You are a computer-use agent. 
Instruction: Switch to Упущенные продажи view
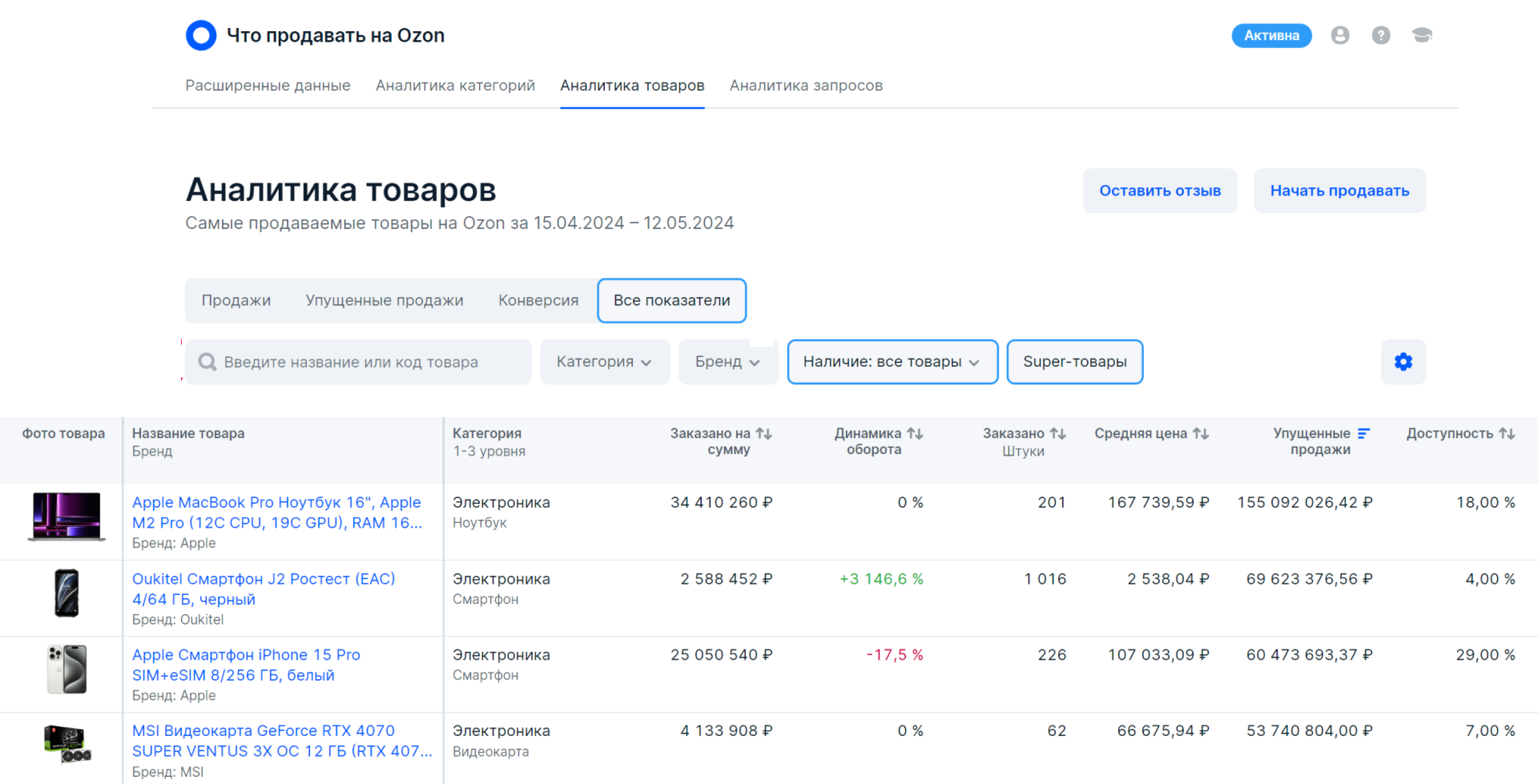[x=384, y=300]
